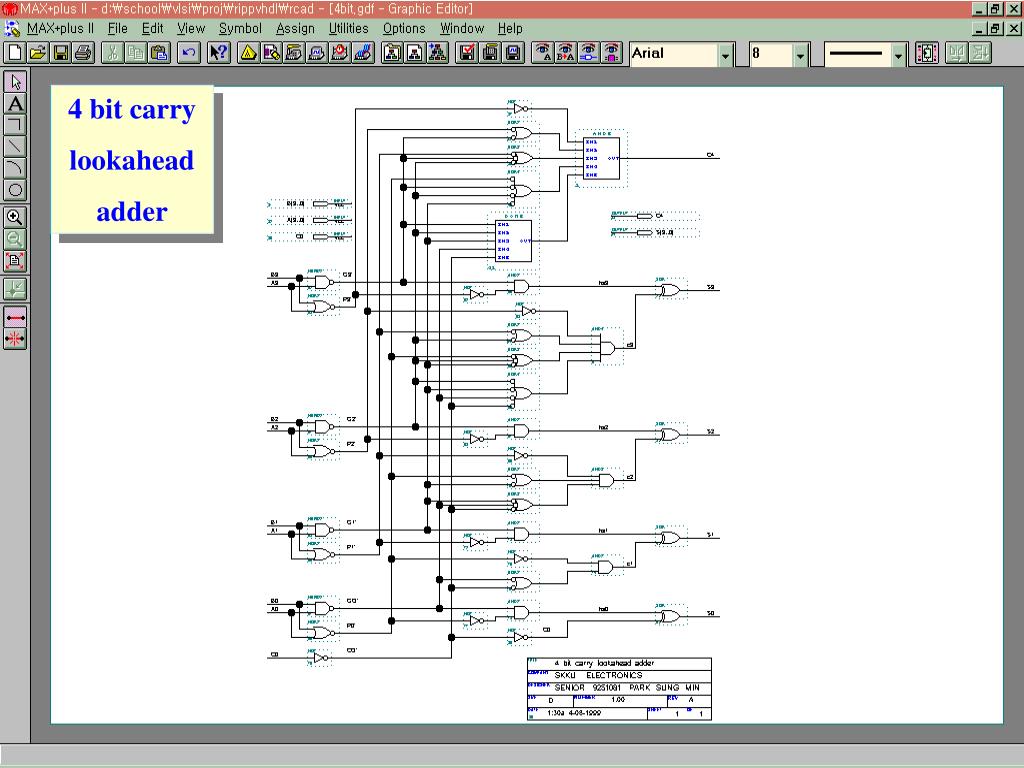Toggle the connection dot tool
The height and width of the screenshot is (768, 1024).
[15, 339]
